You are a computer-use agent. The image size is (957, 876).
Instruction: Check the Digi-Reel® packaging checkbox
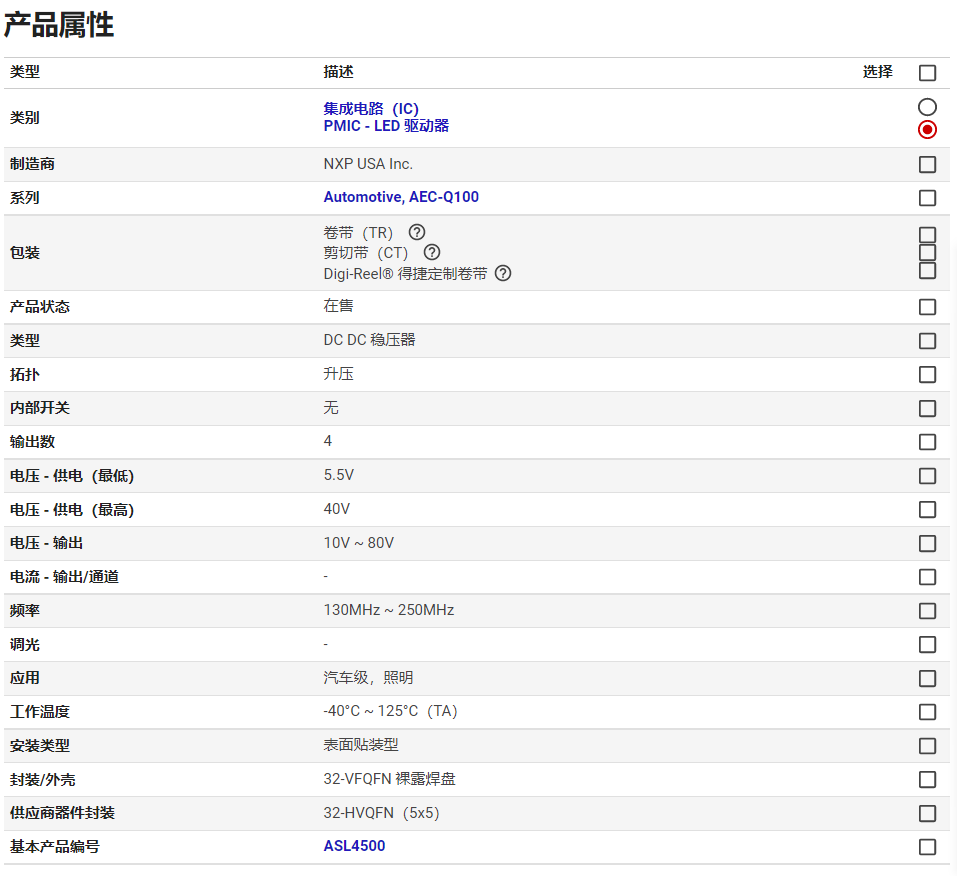click(x=927, y=270)
